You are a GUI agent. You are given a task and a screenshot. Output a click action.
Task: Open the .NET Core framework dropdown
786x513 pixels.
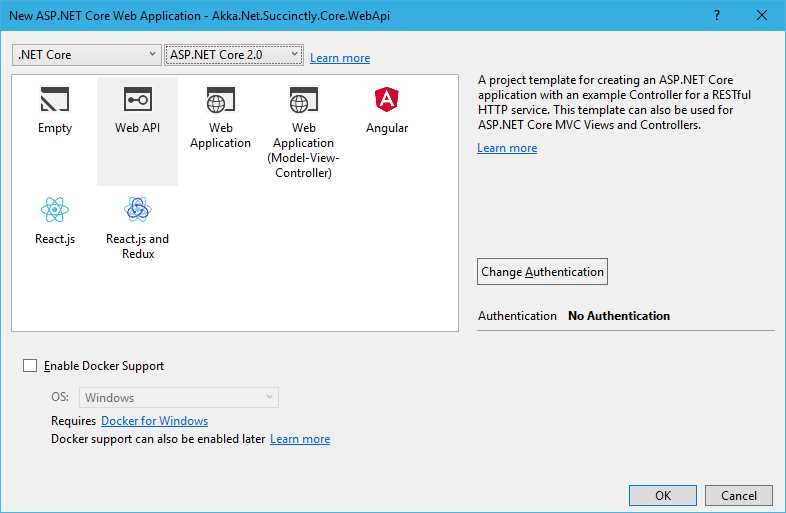[87, 55]
